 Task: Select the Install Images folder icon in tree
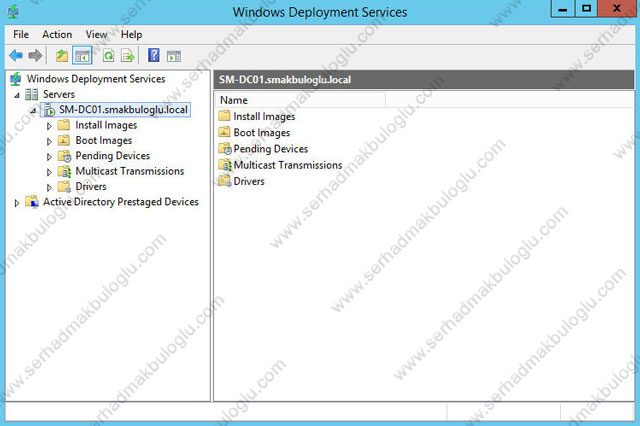(x=64, y=125)
